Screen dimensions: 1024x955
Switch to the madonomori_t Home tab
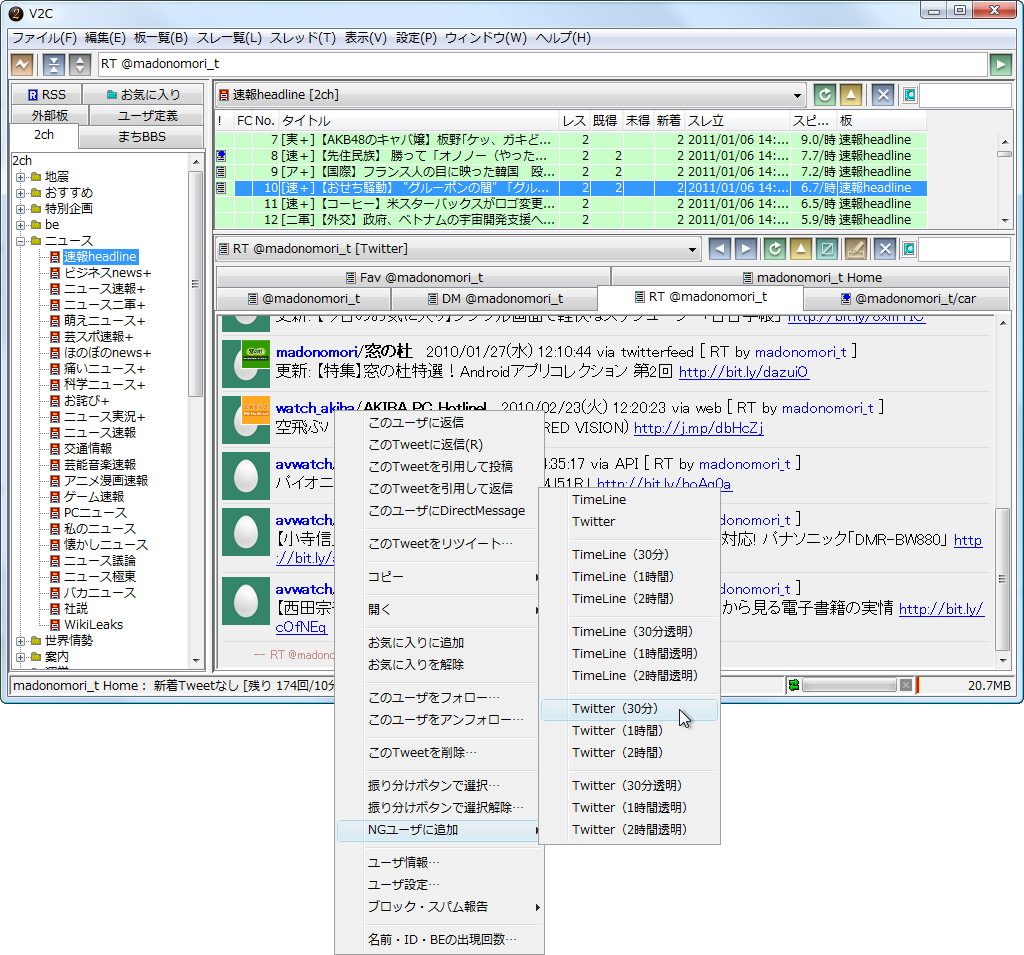[x=811, y=278]
